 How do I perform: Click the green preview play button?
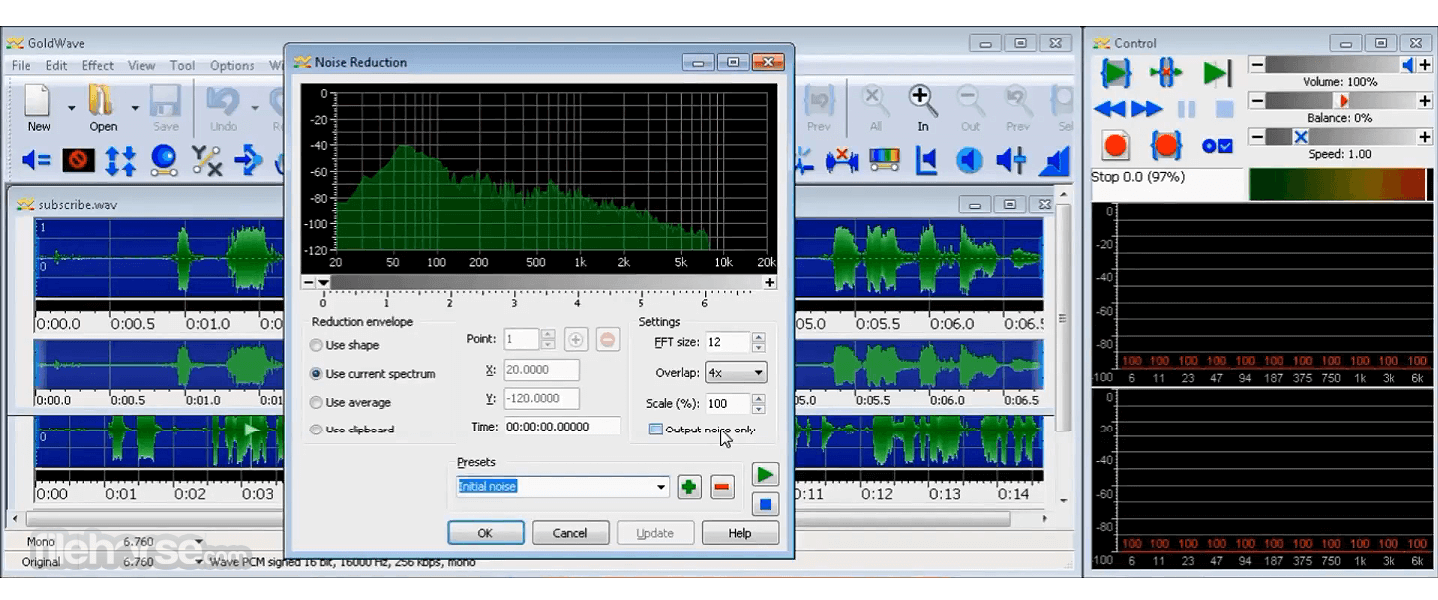[x=765, y=474]
